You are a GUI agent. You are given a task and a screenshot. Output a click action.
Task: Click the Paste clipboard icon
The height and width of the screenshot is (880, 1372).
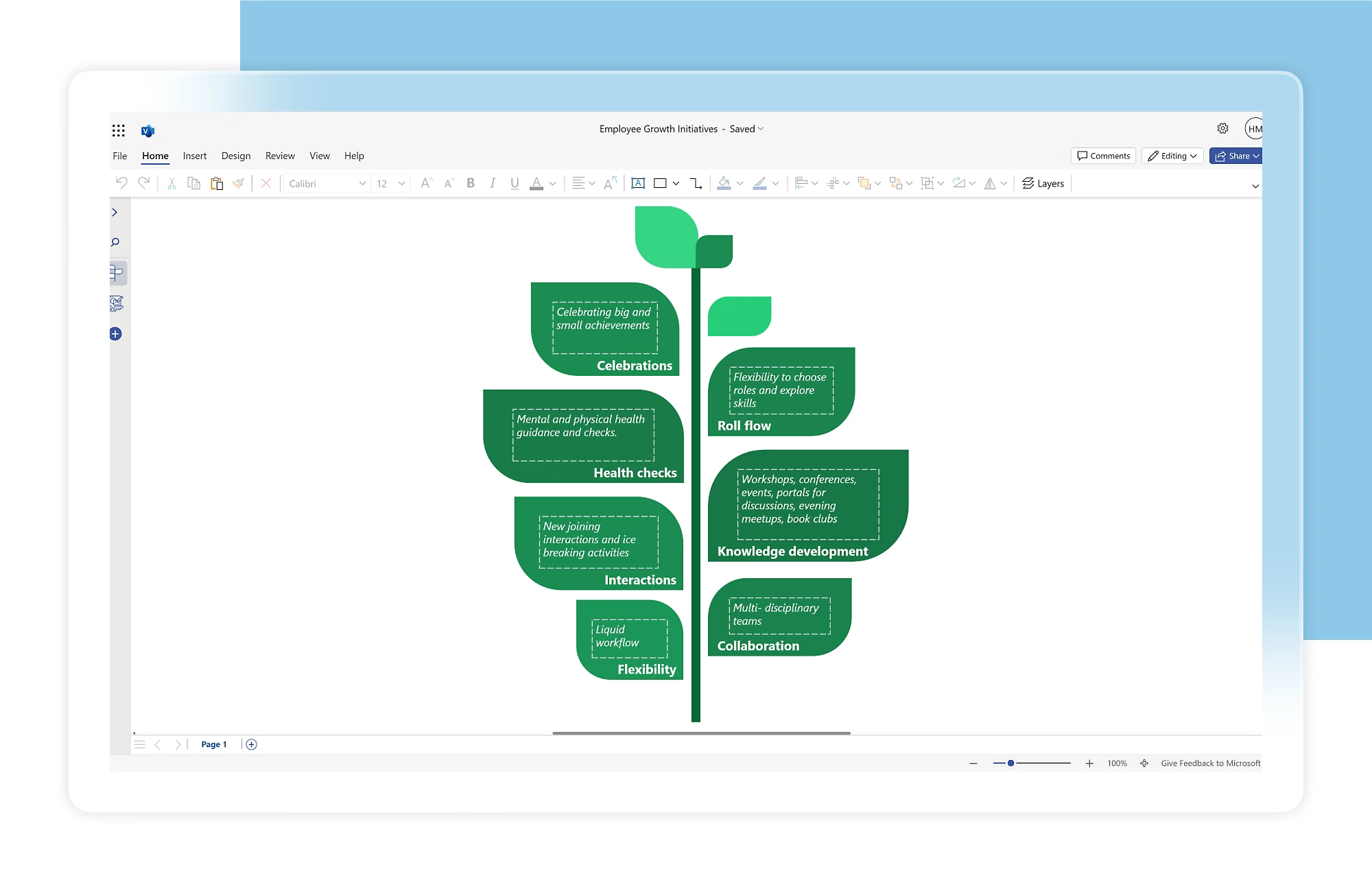coord(217,183)
